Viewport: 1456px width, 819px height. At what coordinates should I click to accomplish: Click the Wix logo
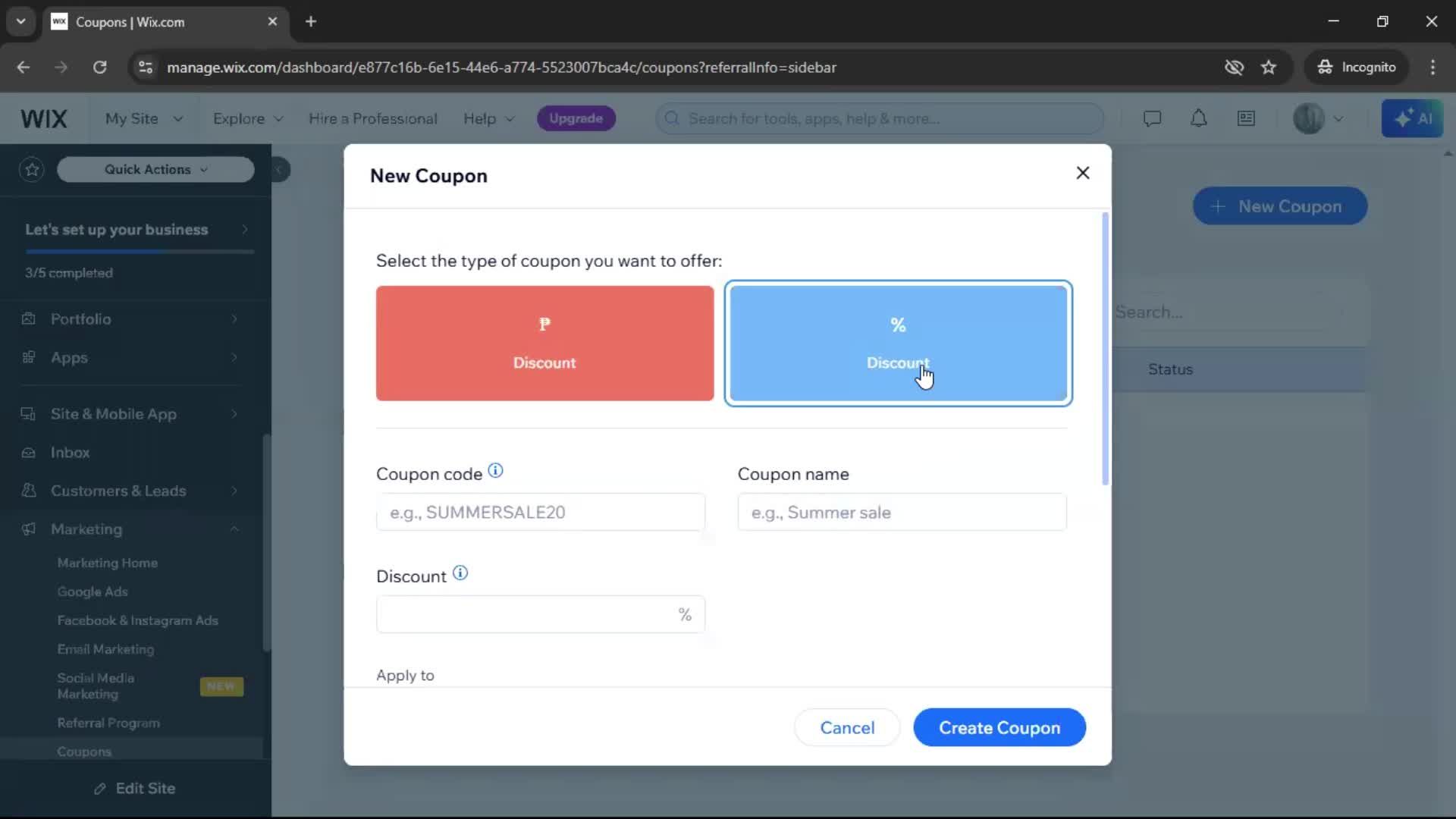[x=44, y=118]
